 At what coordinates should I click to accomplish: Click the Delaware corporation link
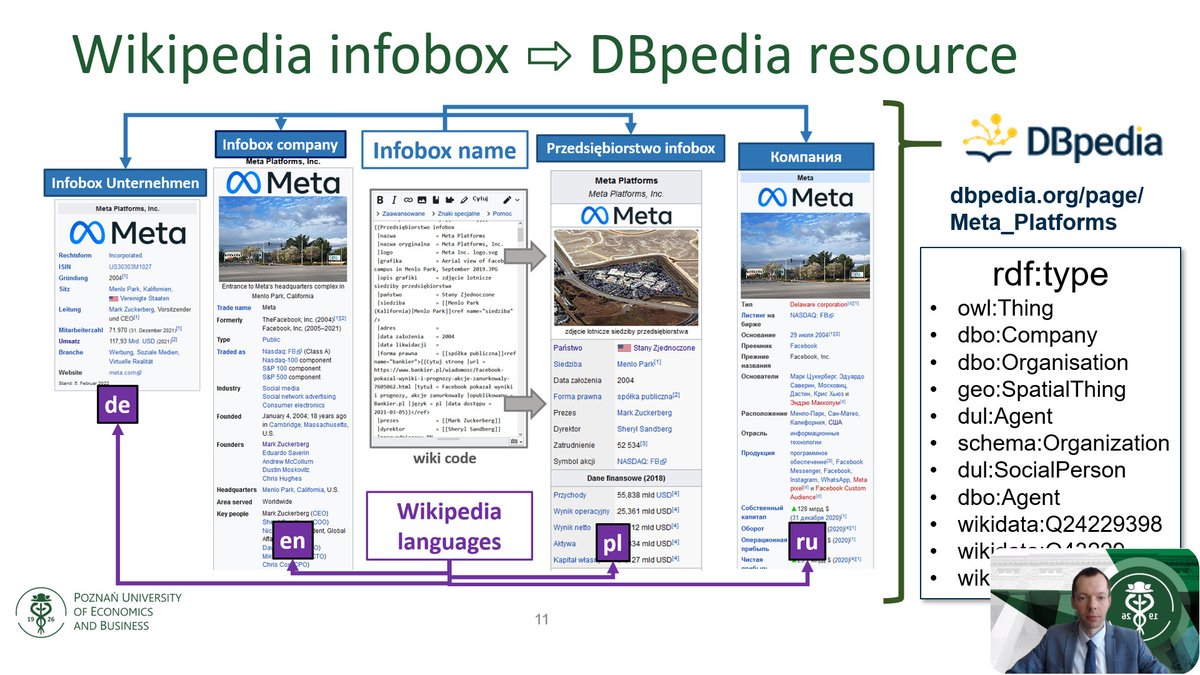click(x=818, y=303)
